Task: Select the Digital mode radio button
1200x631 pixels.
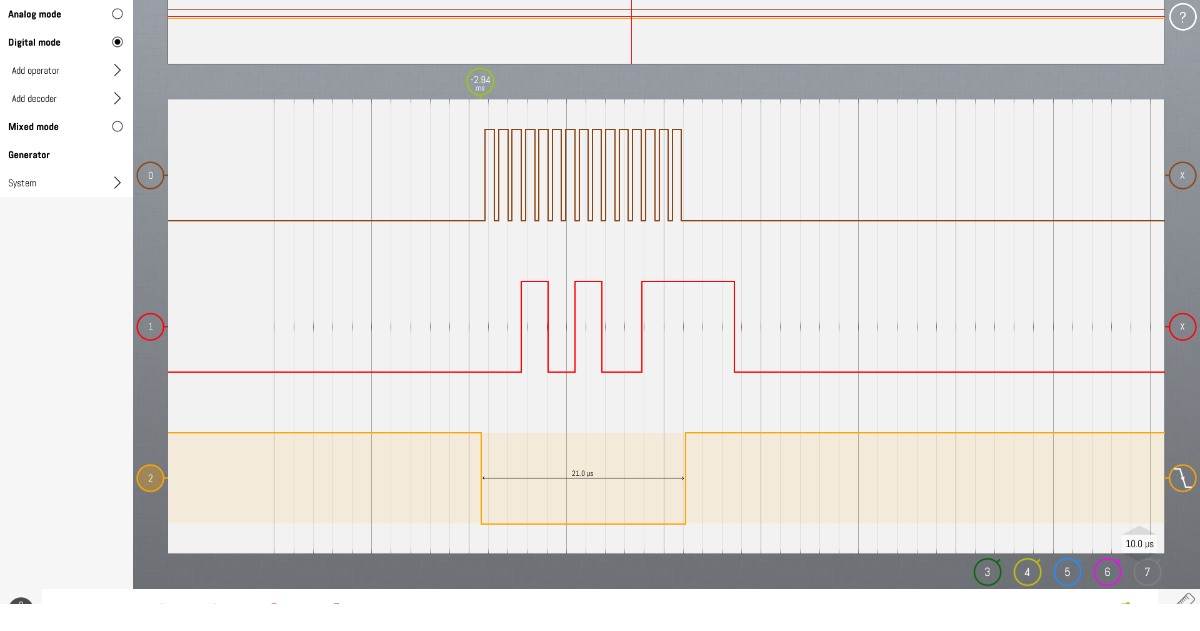Action: 117,42
